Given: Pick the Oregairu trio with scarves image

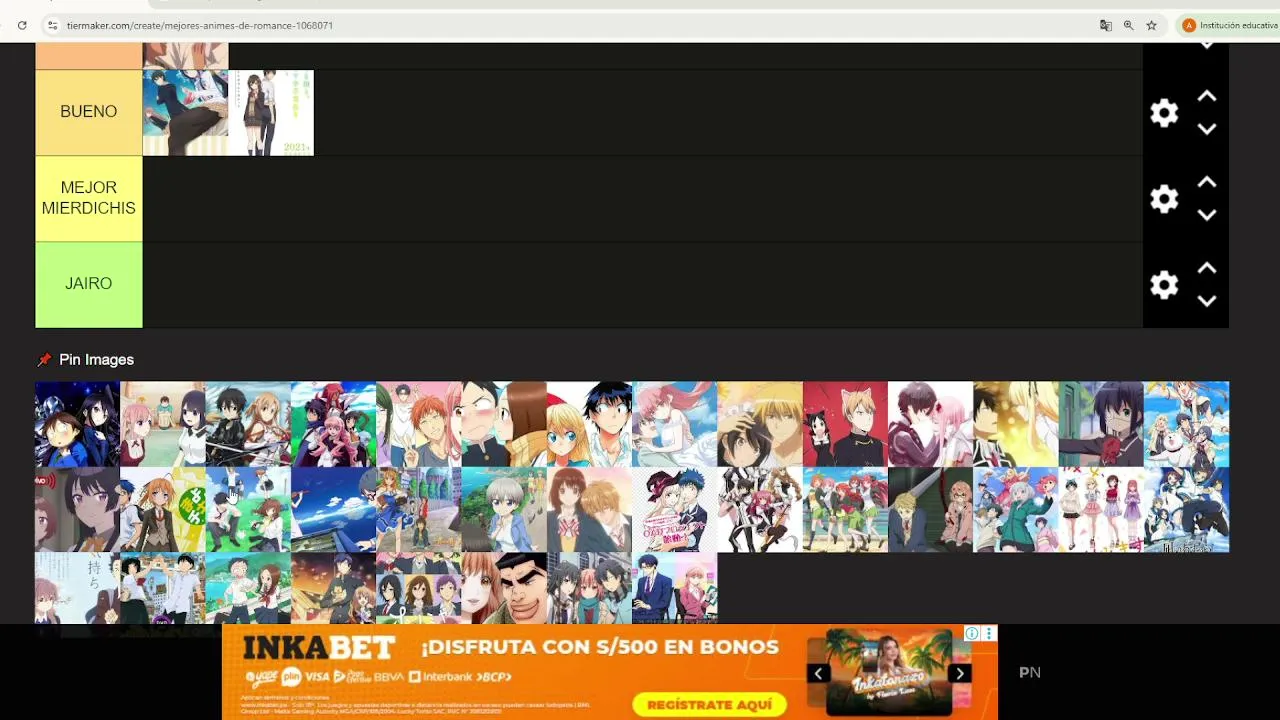Looking at the screenshot, I should point(589,589).
